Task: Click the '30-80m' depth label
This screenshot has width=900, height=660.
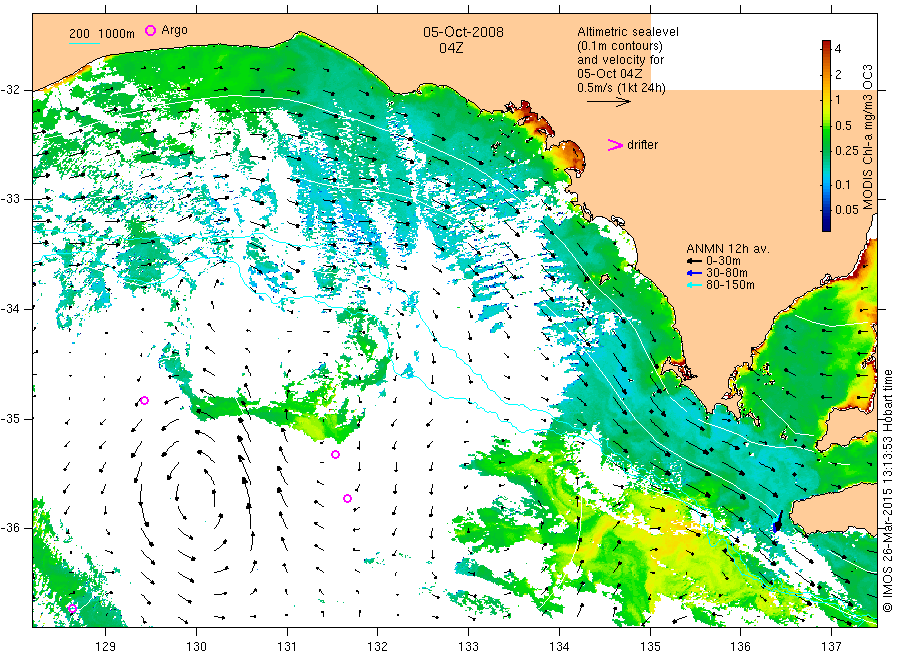Action: pyautogui.click(x=727, y=273)
